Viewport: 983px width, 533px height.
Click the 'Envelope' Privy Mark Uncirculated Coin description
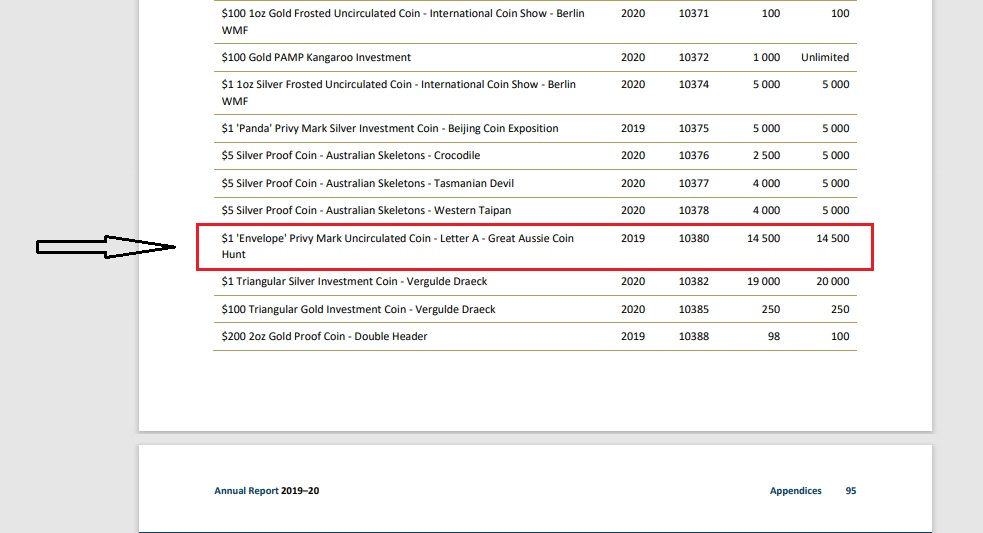[x=397, y=246]
